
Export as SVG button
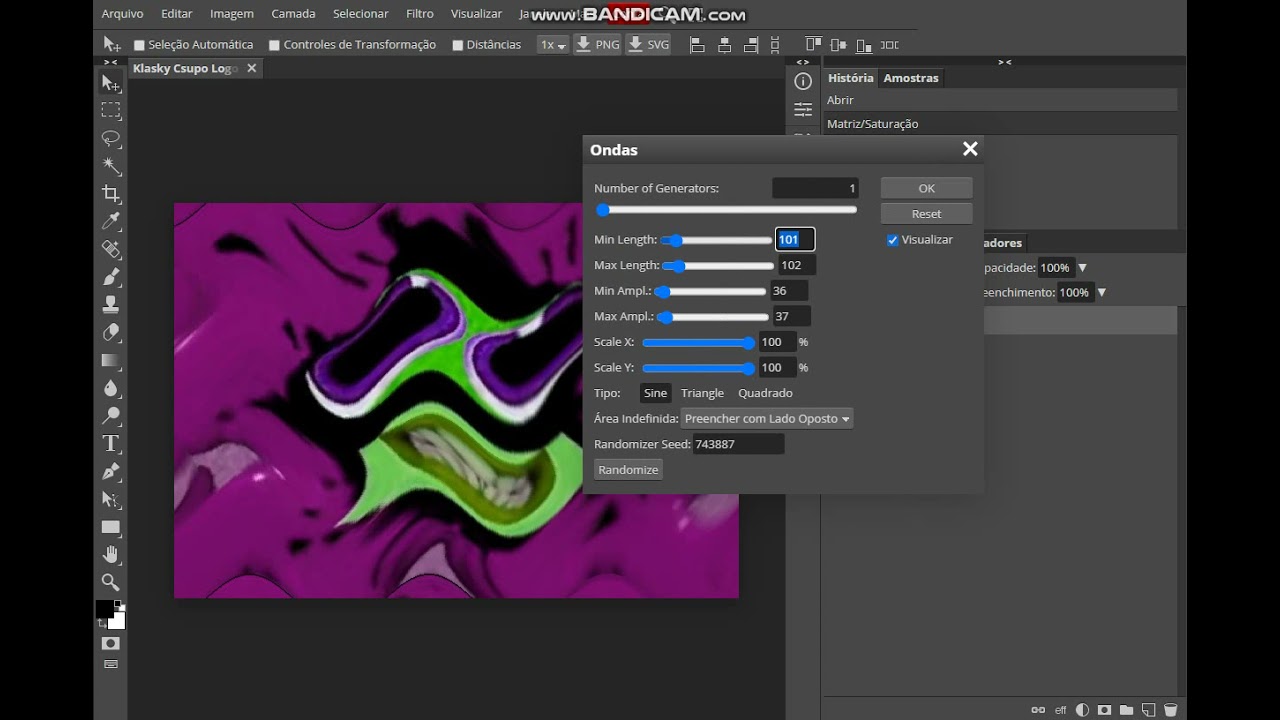(648, 45)
